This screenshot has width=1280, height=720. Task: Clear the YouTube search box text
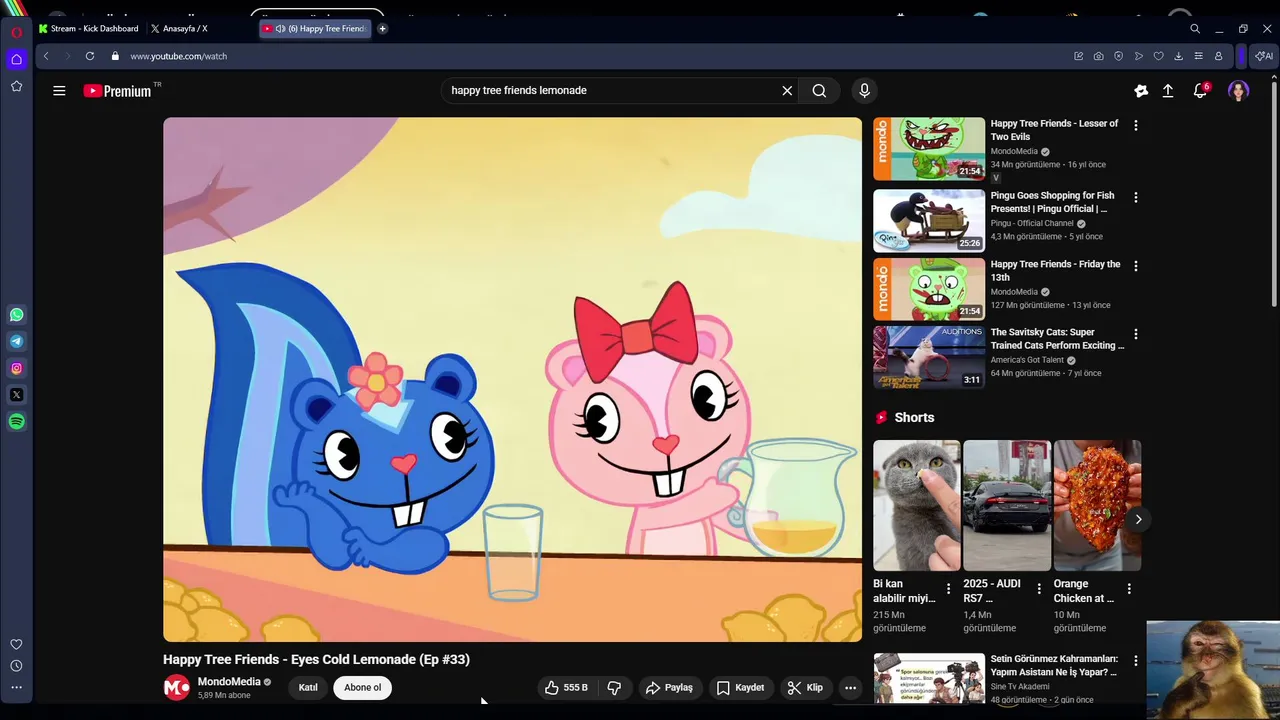click(x=787, y=91)
